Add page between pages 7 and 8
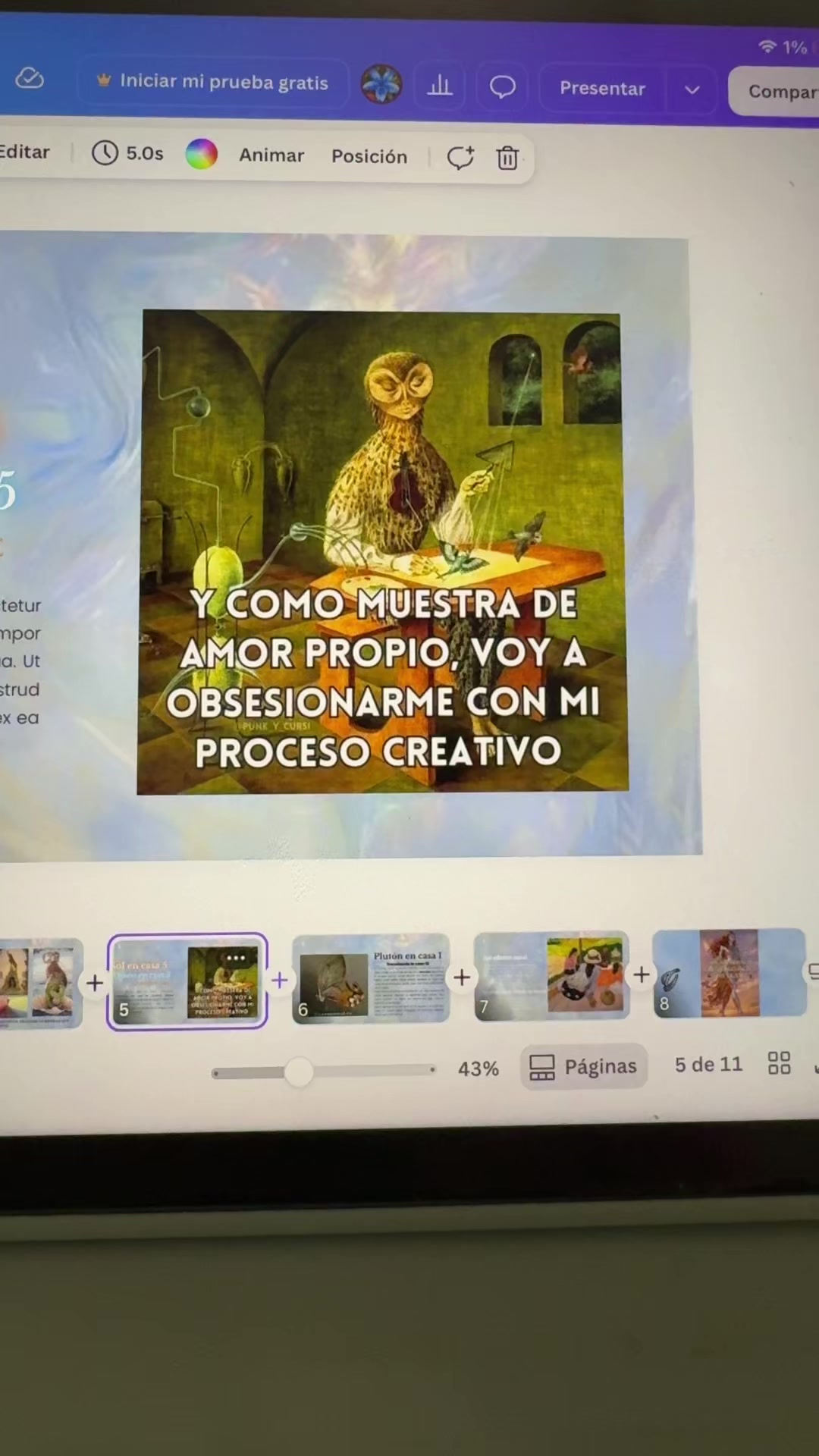This screenshot has width=819, height=1456. [642, 974]
